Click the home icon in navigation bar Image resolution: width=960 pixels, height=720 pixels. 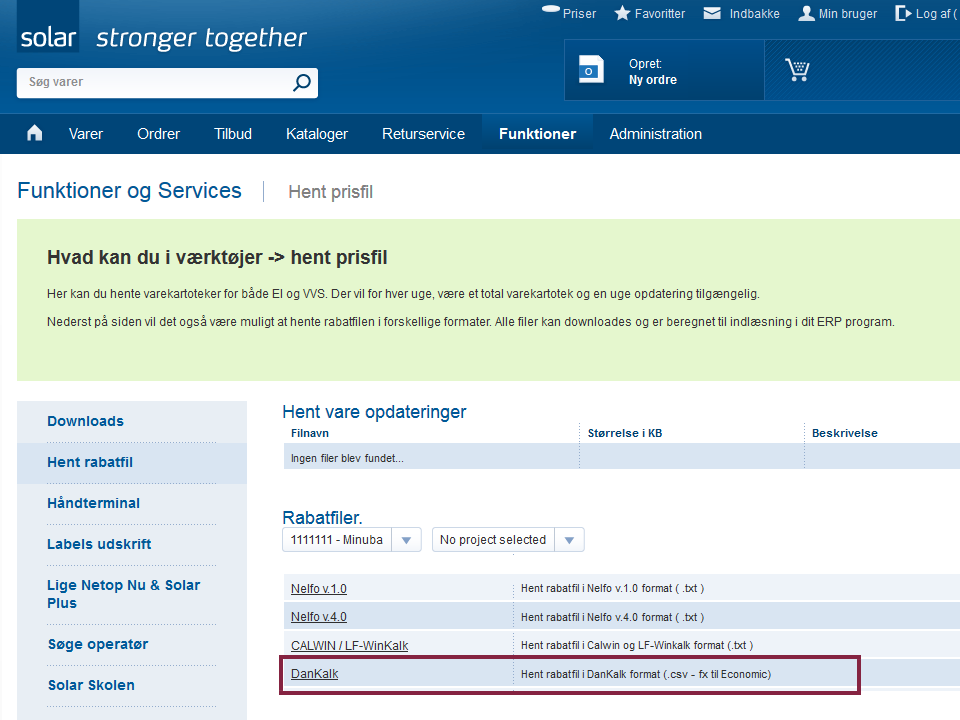(35, 133)
